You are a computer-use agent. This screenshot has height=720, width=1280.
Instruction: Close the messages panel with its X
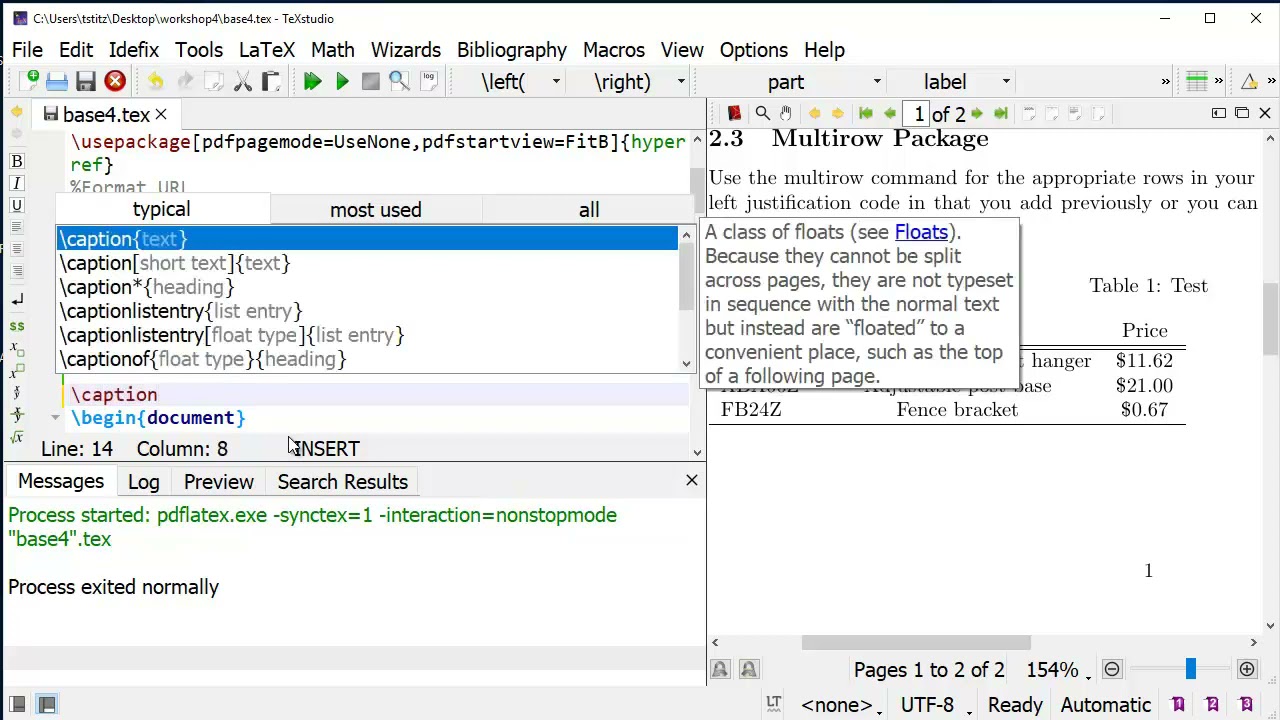click(x=691, y=481)
